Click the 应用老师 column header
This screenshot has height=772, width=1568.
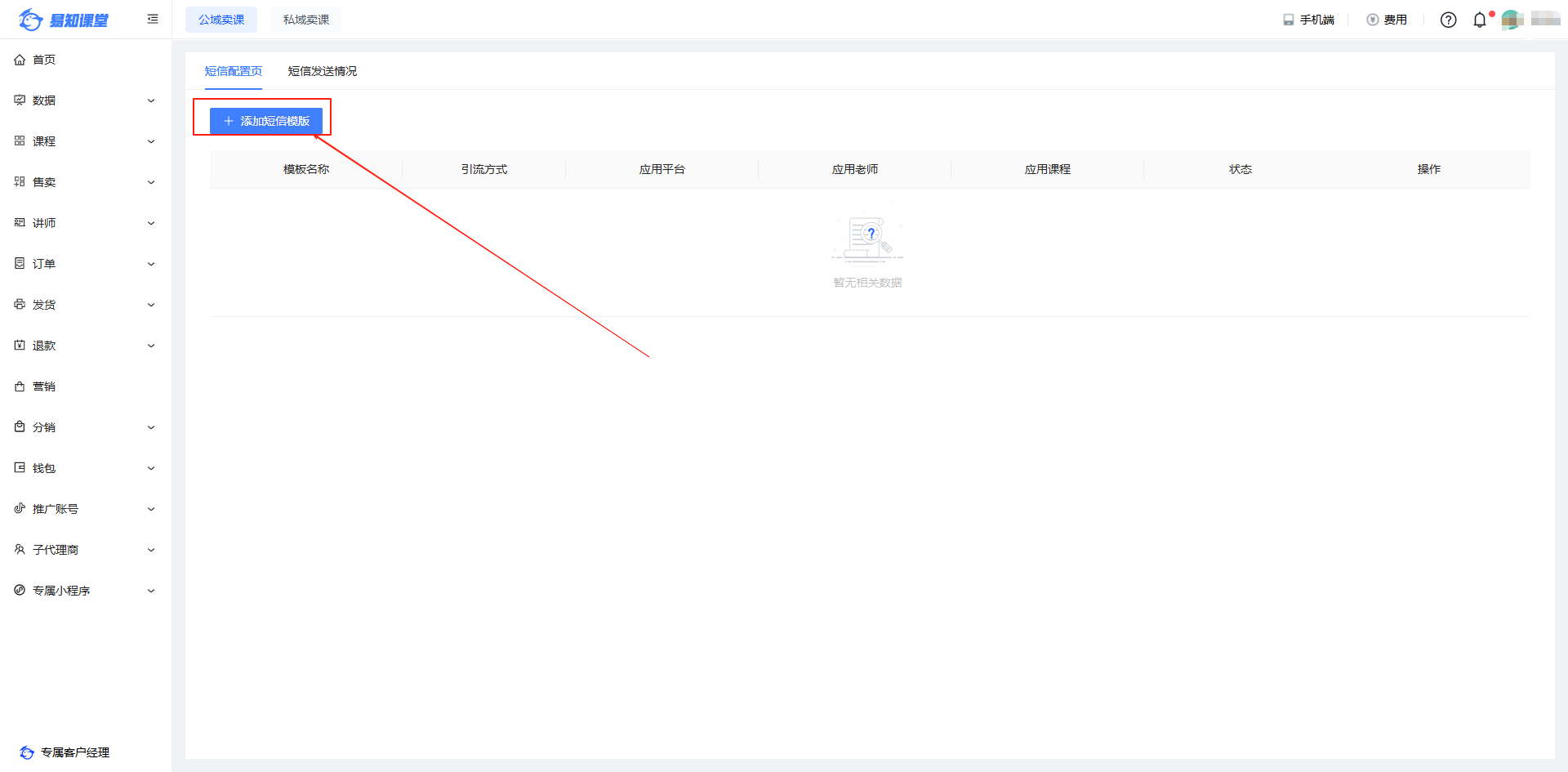click(855, 169)
